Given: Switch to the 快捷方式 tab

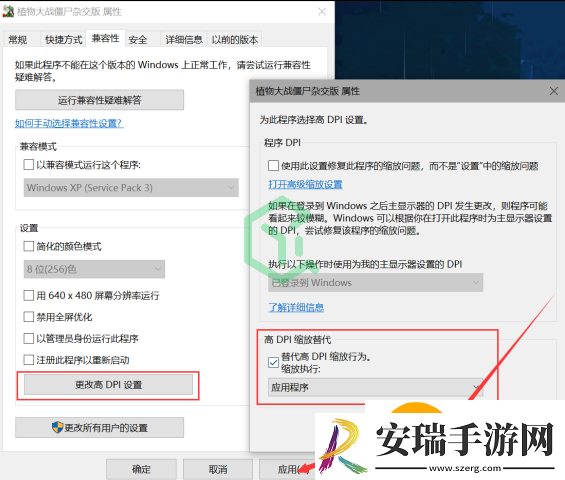Looking at the screenshot, I should [63, 39].
